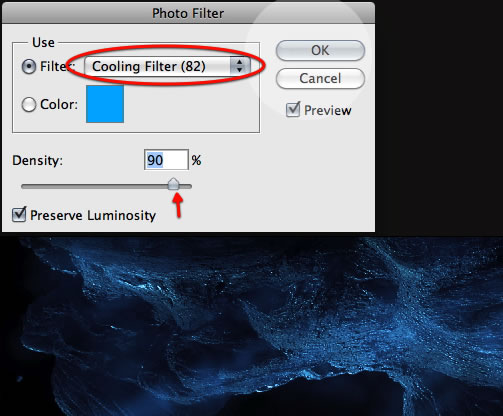Toggle the Preserve Luminosity checkbox
The height and width of the screenshot is (416, 503).
point(19,214)
